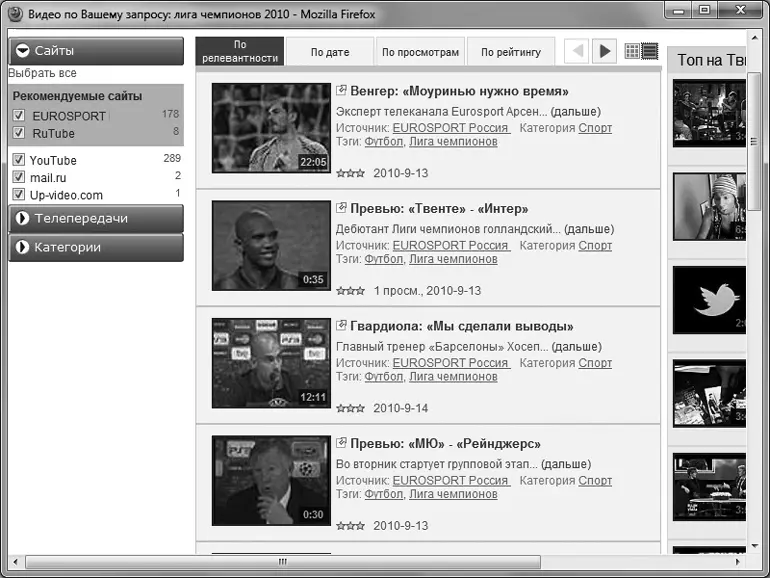Click the Выбрать все link

[x=42, y=73]
